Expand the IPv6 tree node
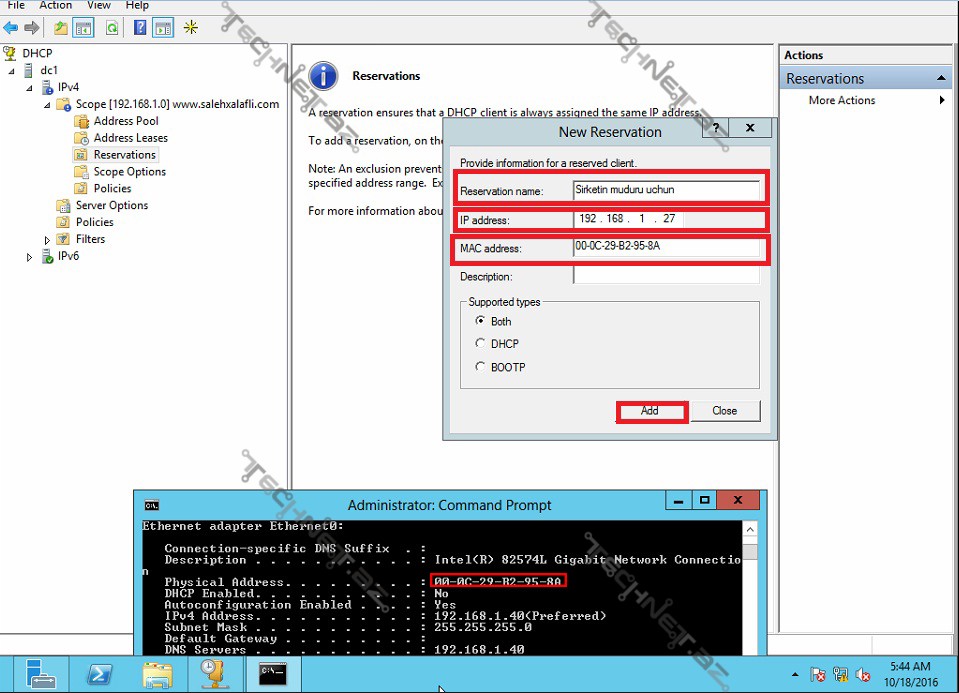The width and height of the screenshot is (959, 693). 29,257
